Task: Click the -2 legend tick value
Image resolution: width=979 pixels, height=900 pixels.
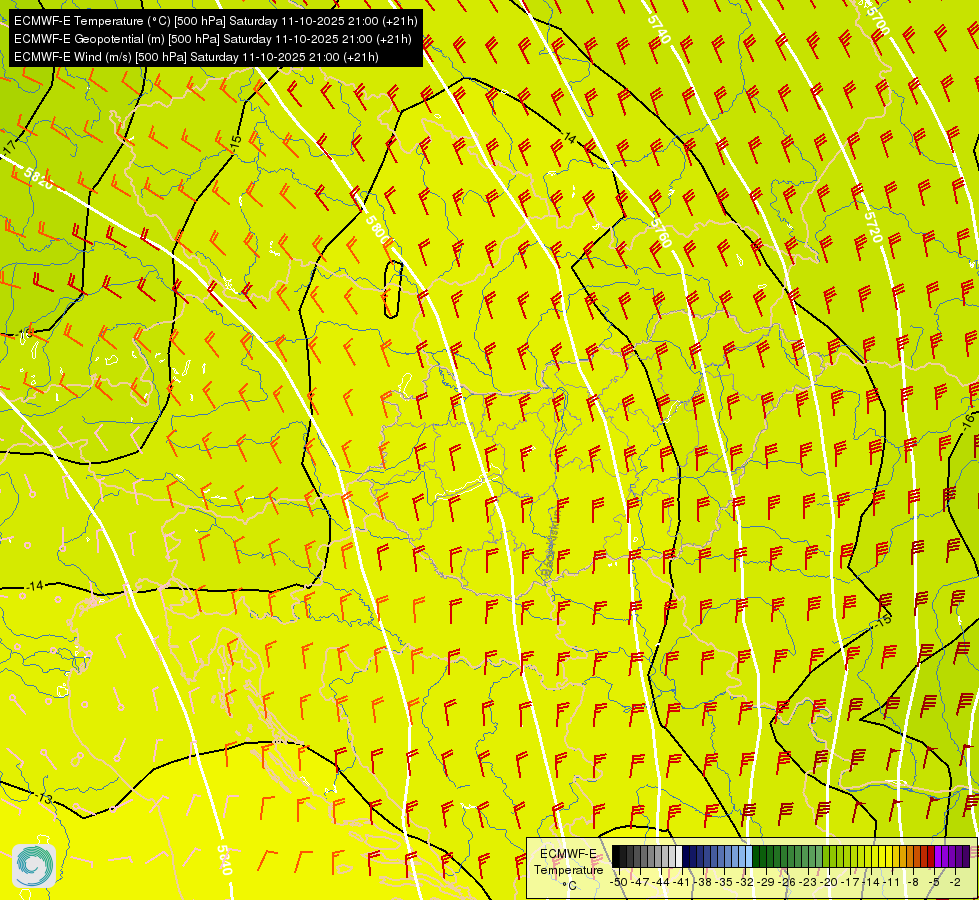Action: (955, 883)
